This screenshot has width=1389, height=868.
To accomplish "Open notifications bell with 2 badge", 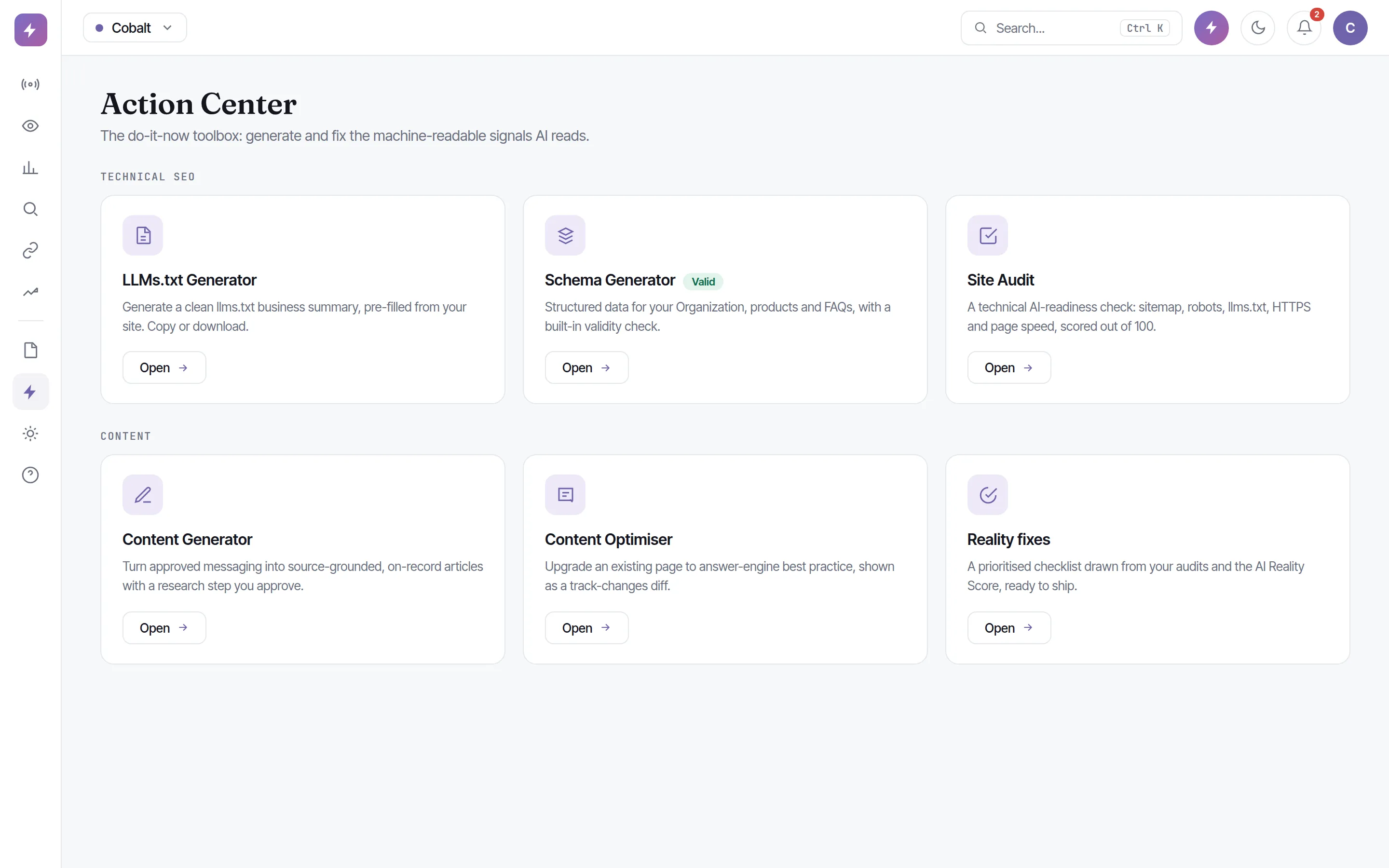I will tap(1304, 27).
